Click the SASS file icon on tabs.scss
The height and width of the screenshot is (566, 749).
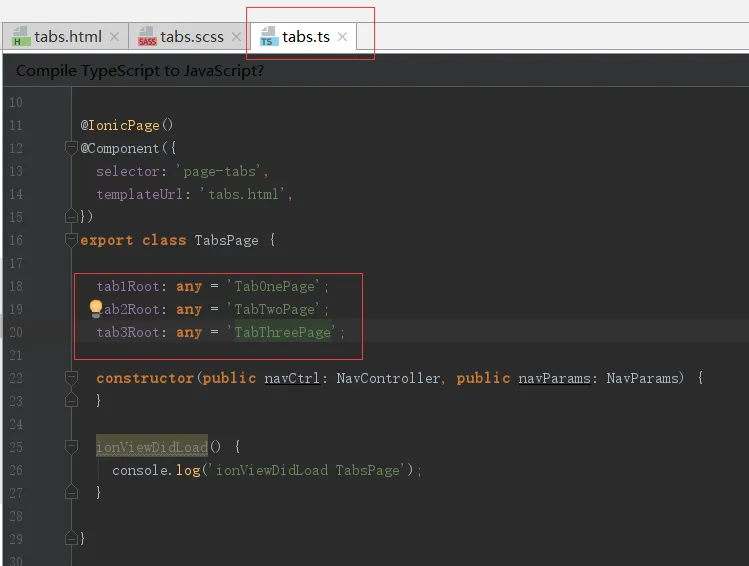pos(147,36)
